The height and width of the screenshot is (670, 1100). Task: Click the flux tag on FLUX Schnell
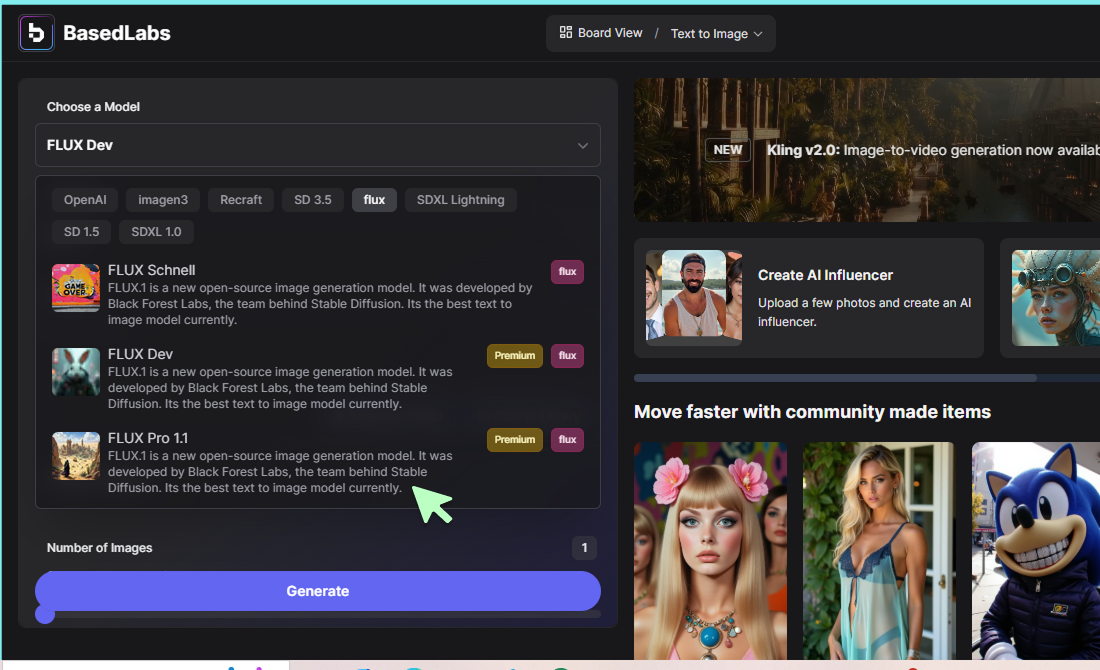[x=568, y=272]
